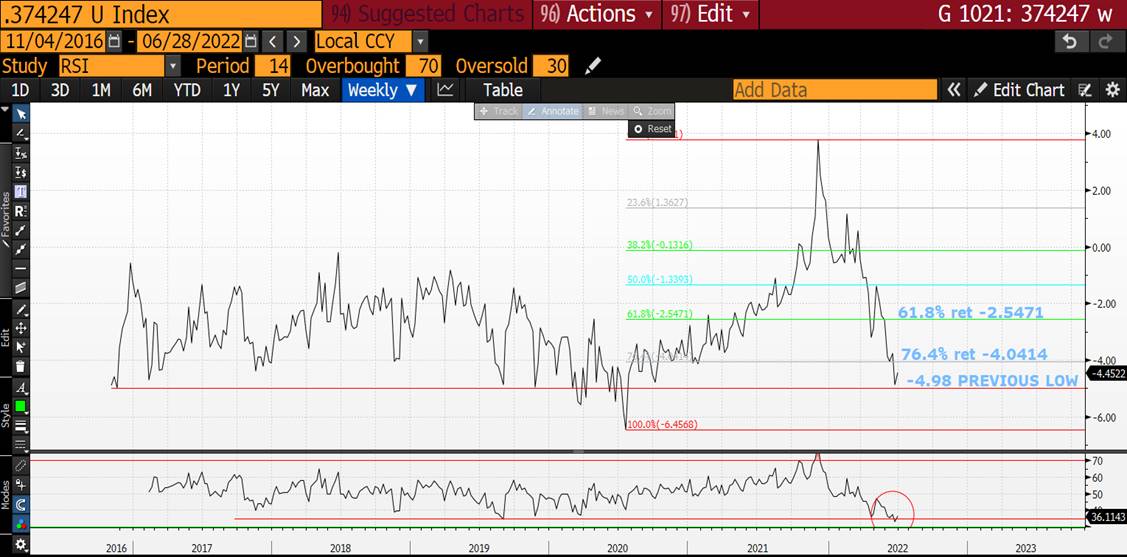The width and height of the screenshot is (1127, 557).
Task: Pick the percent change measurement tool
Action: [x=21, y=152]
